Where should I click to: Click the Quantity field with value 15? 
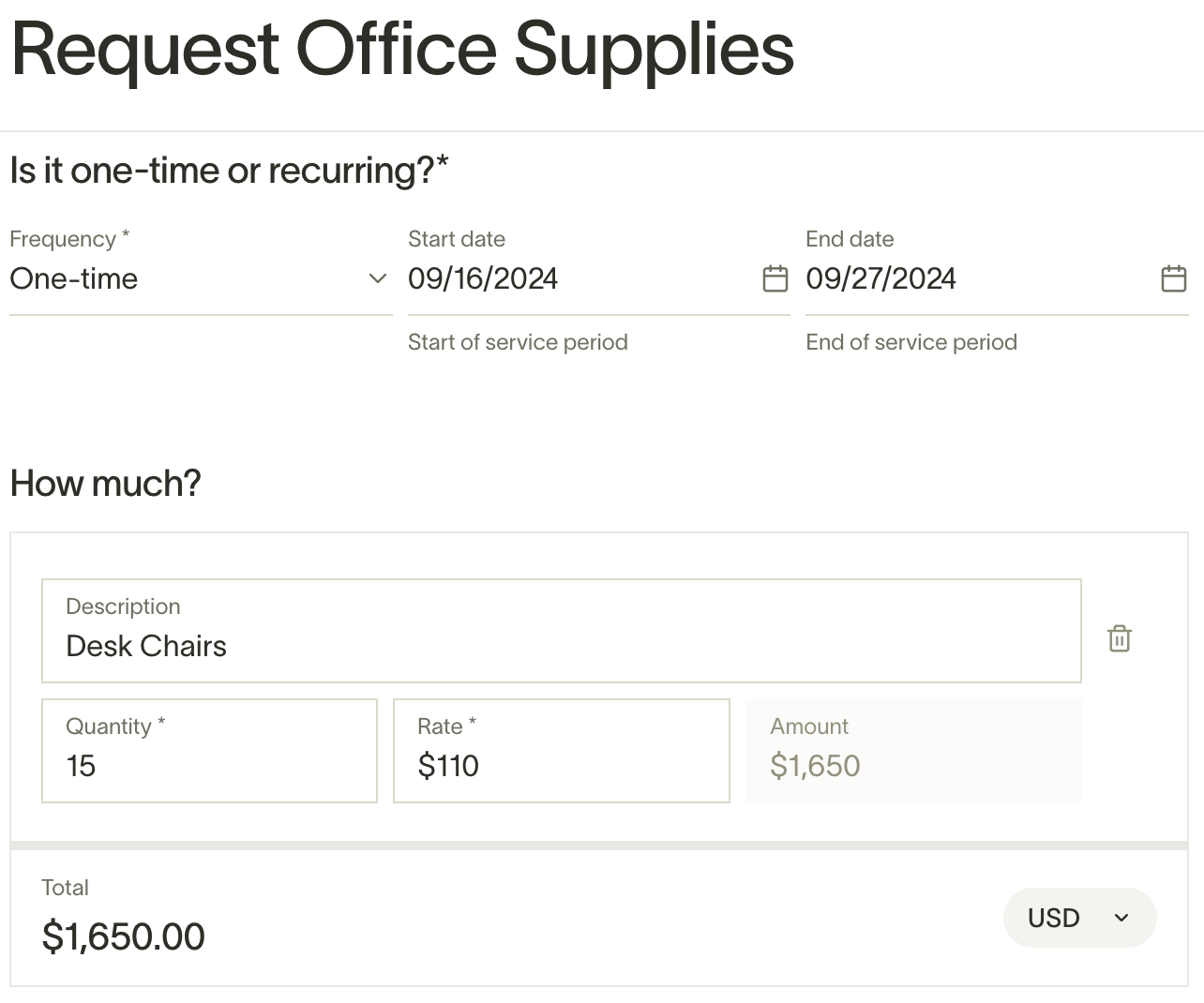[210, 751]
